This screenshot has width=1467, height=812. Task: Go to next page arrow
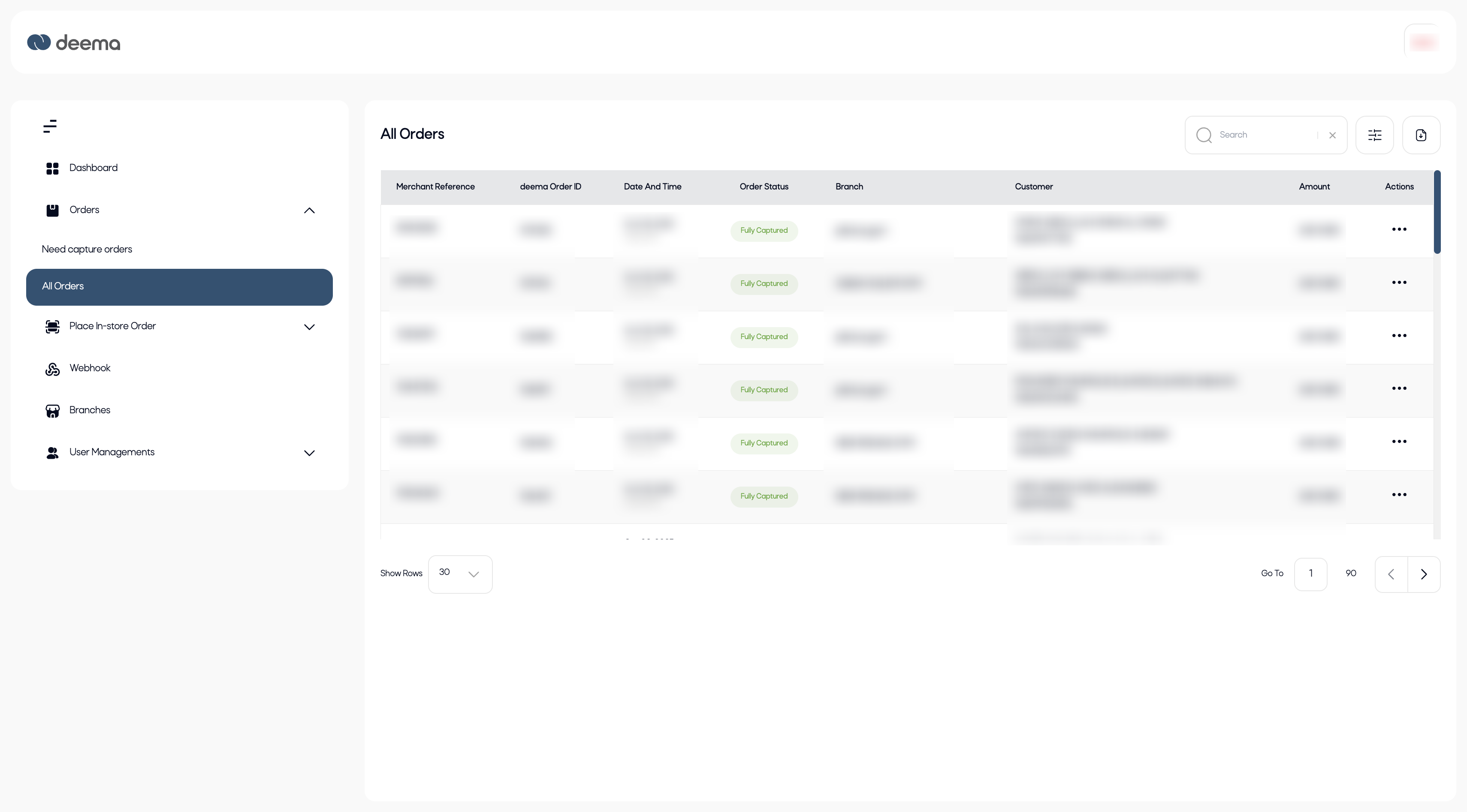[x=1424, y=574]
